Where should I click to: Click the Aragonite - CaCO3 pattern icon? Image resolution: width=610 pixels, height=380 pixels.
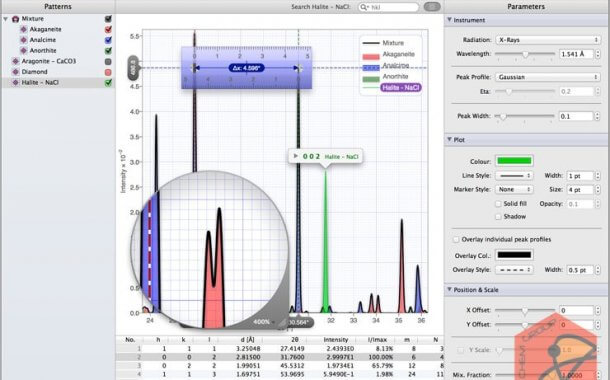pyautogui.click(x=16, y=61)
